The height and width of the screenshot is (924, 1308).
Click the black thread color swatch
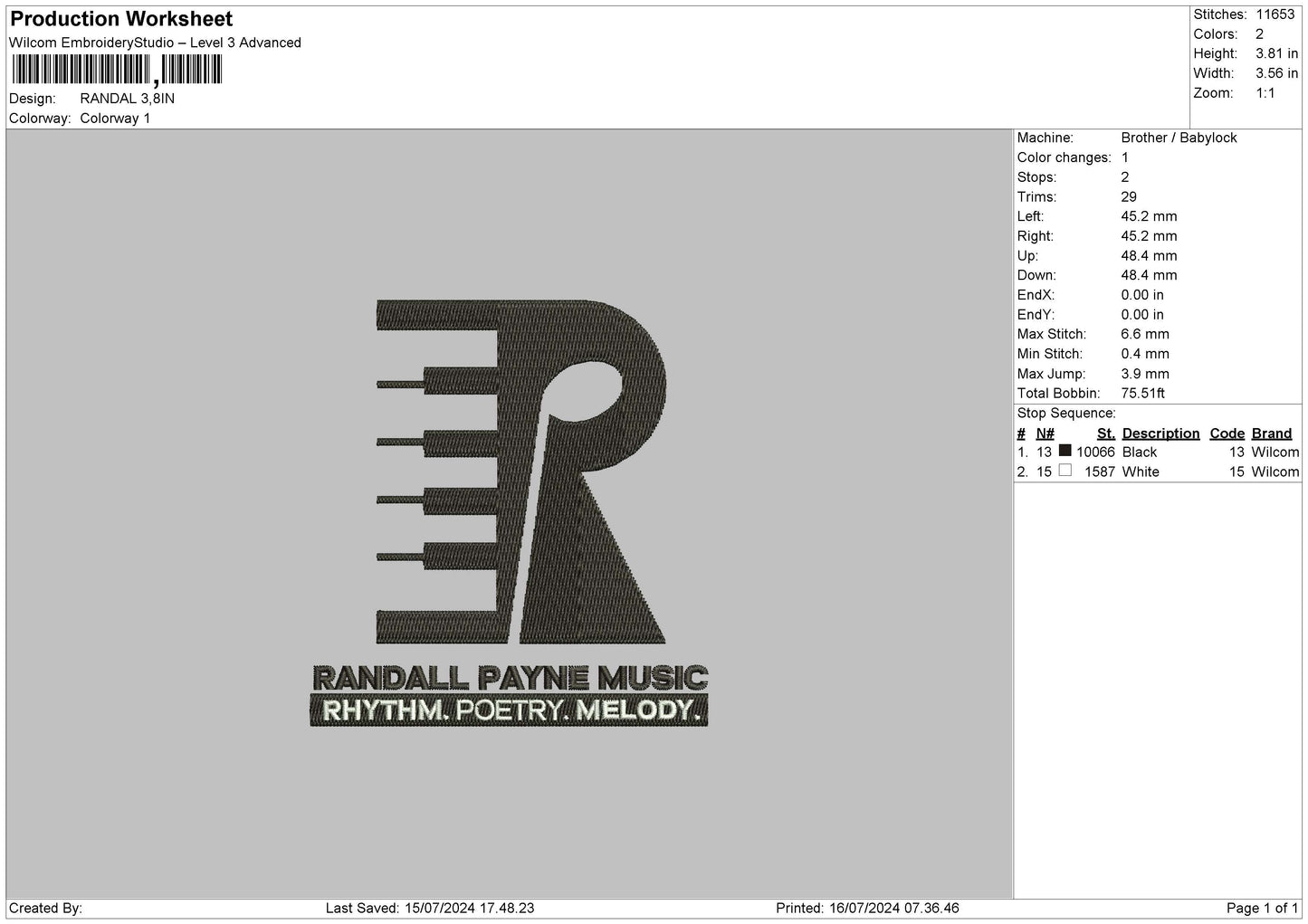pyautogui.click(x=1065, y=451)
